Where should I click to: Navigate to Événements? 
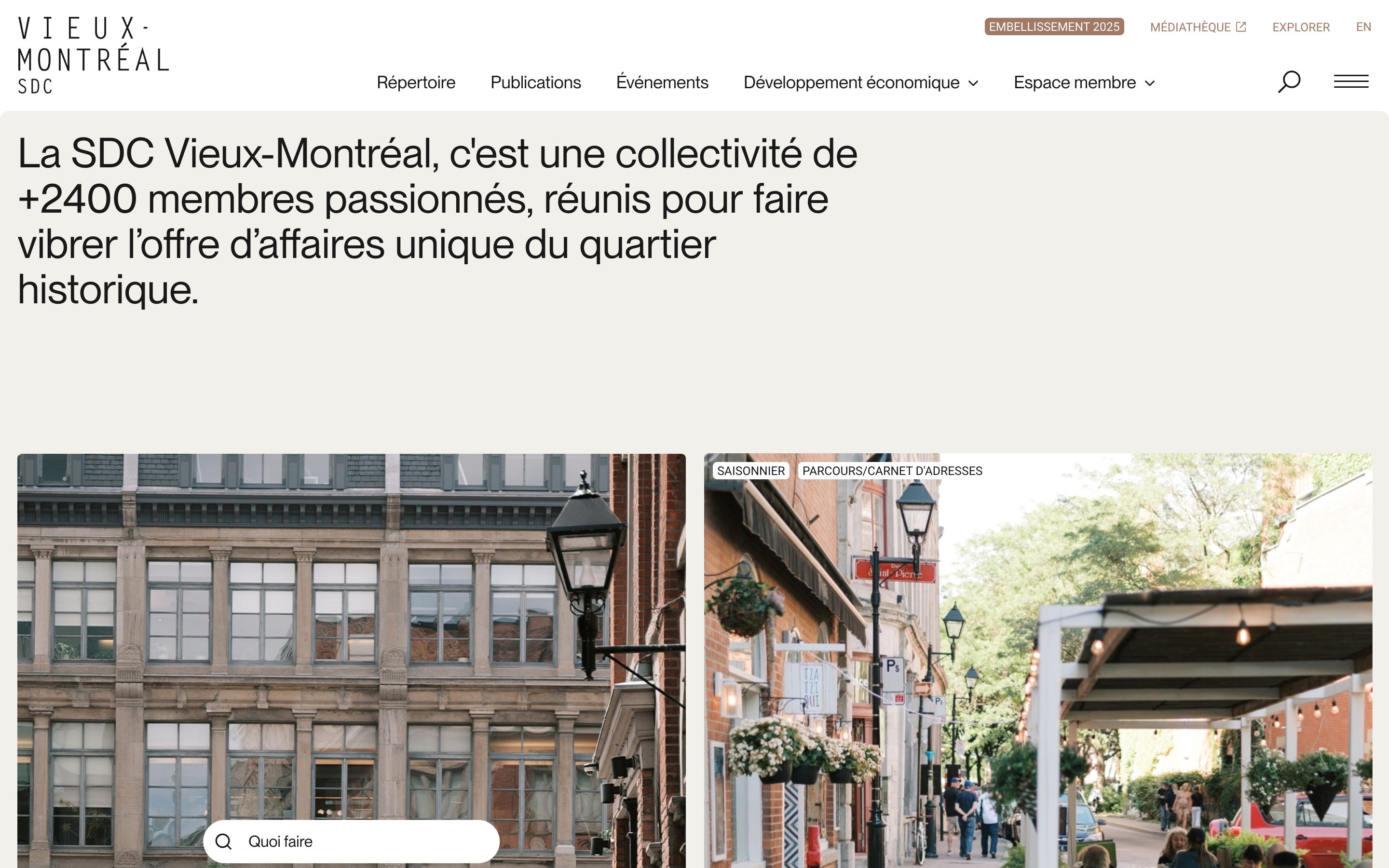click(662, 82)
